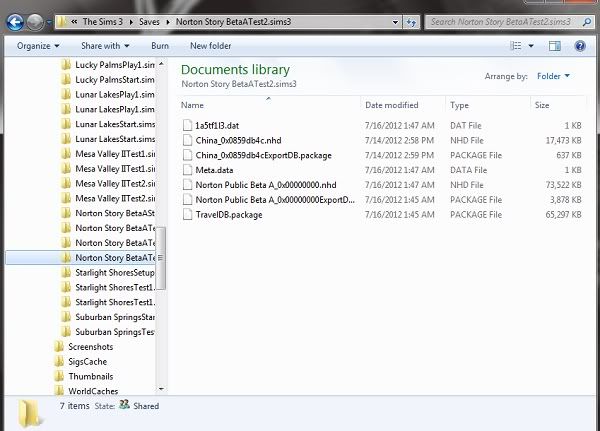Click the folder icon beside Screenshots
This screenshot has width=600, height=431.
(x=59, y=347)
